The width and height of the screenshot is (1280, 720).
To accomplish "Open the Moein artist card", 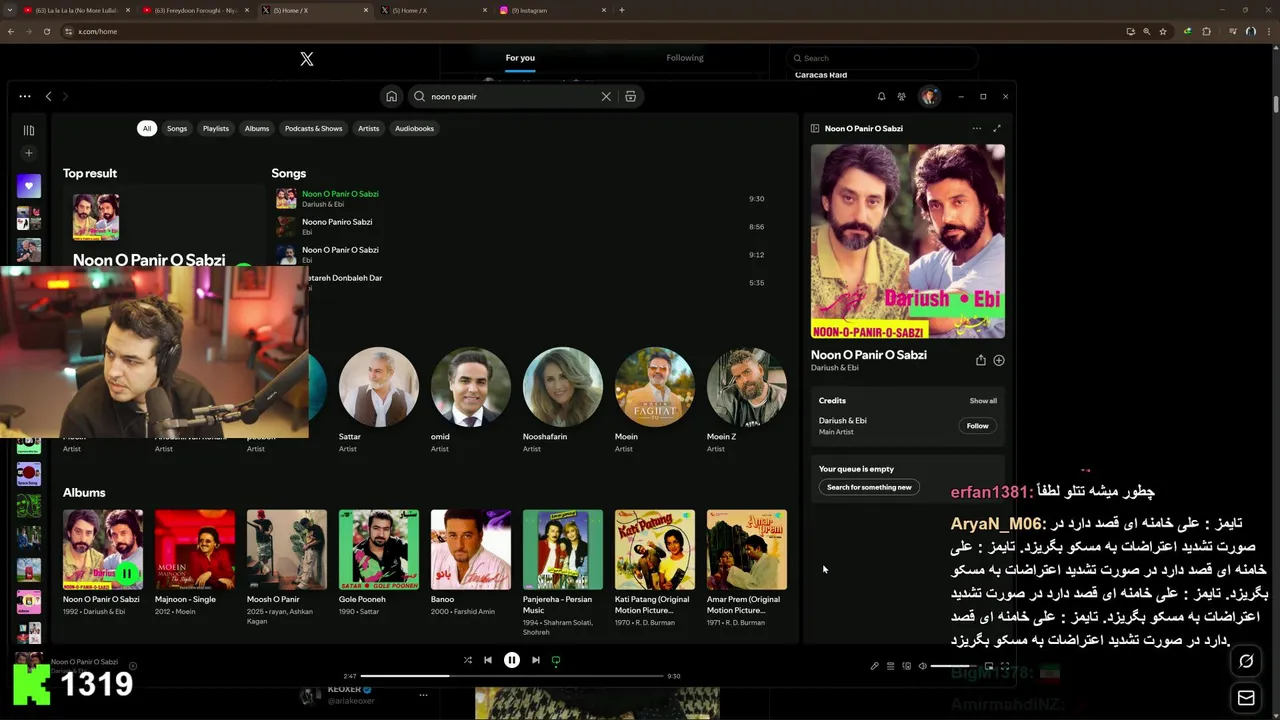I will (x=654, y=400).
